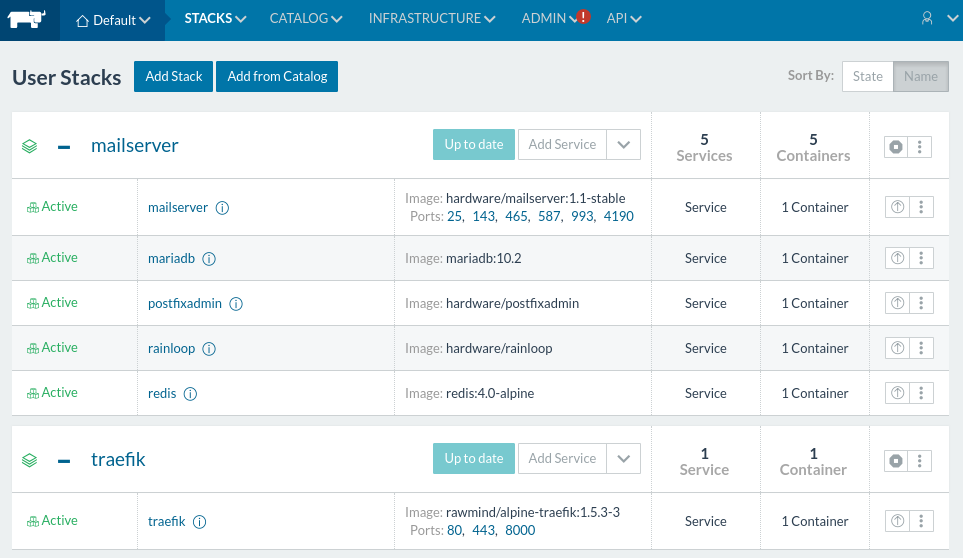Open the CATALOG menu
The image size is (963, 558).
pyautogui.click(x=305, y=18)
